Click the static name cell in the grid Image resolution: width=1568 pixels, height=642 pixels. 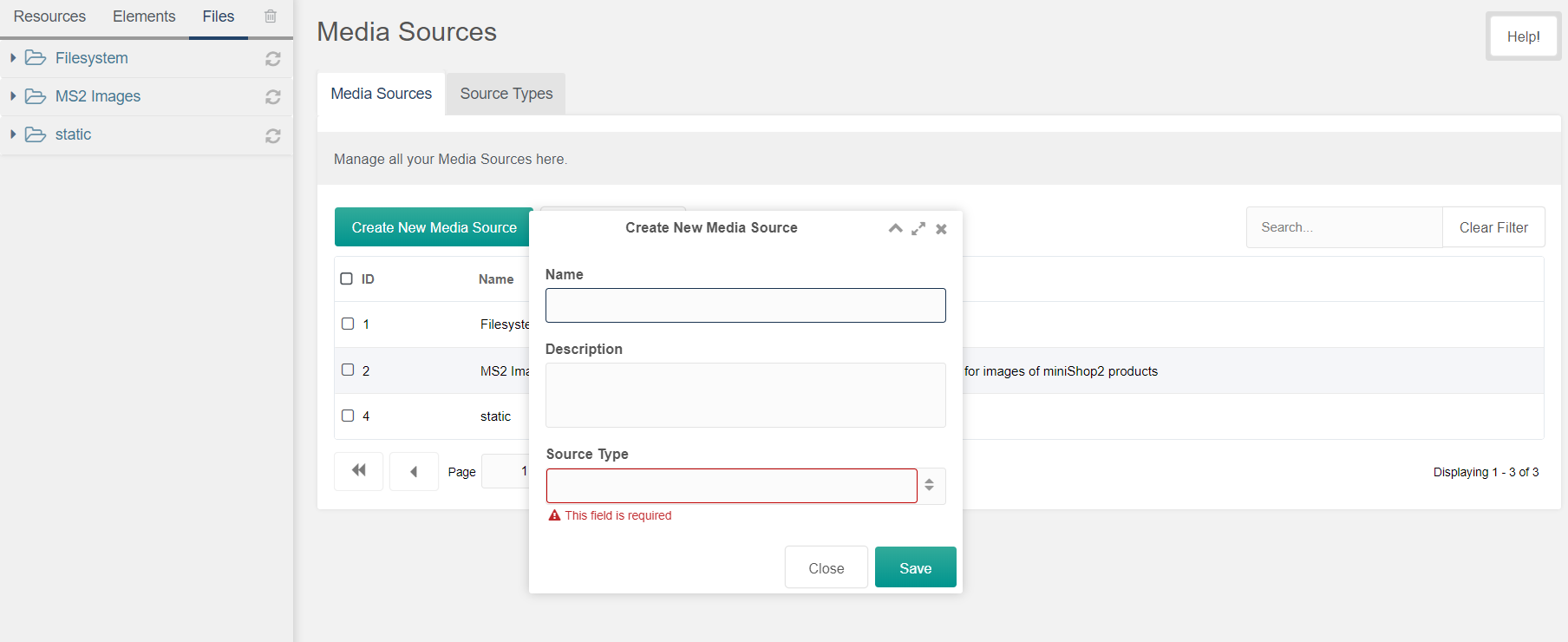pyautogui.click(x=495, y=416)
